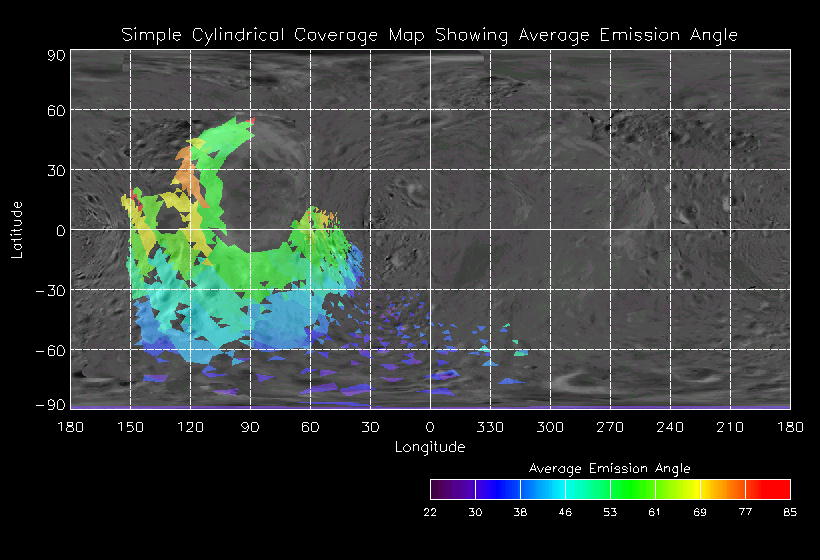
Task: Click the latitude tick label −60
Action: click(x=50, y=350)
